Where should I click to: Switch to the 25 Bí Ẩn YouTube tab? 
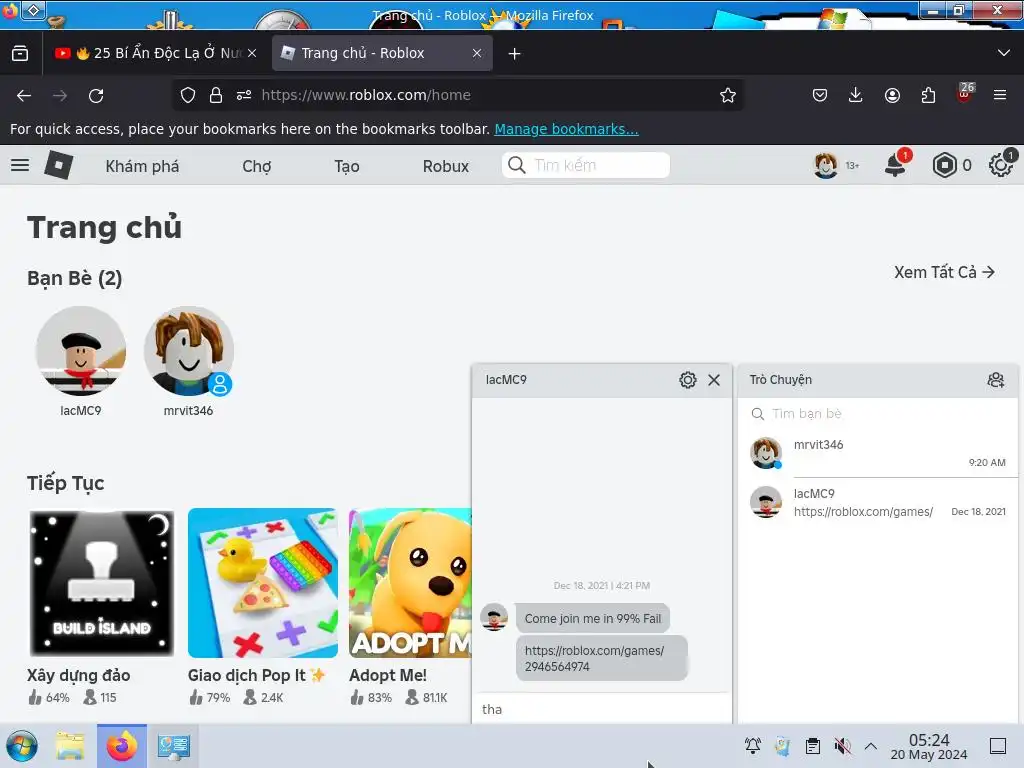(157, 54)
